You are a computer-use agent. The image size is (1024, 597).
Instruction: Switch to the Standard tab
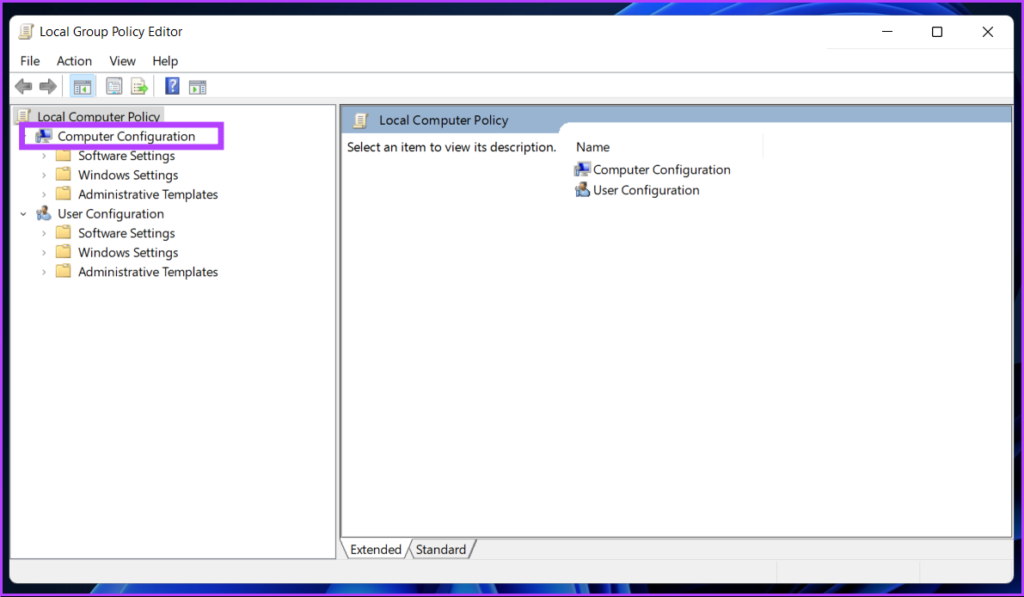(x=441, y=549)
